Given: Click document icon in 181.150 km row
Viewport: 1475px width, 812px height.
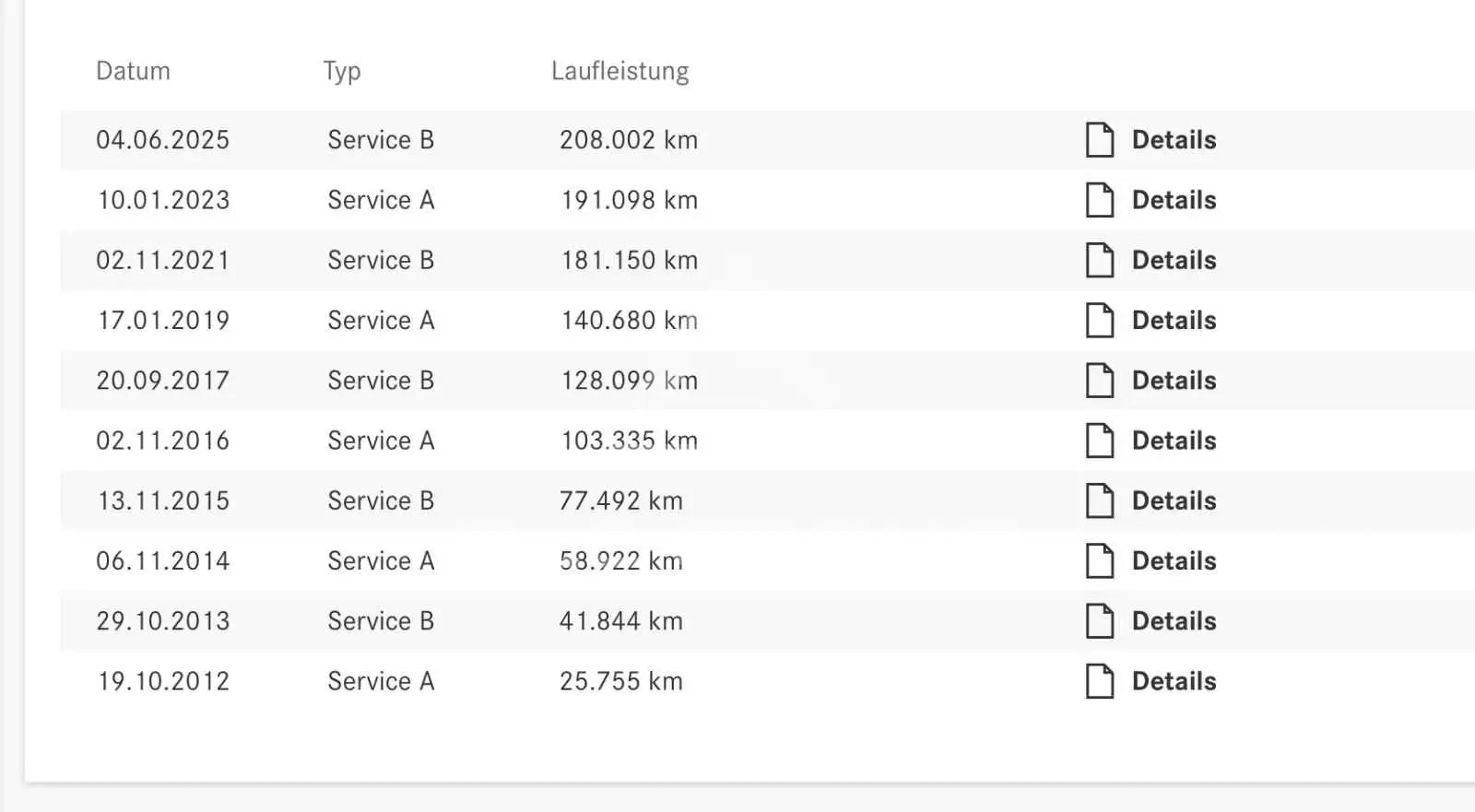Looking at the screenshot, I should (1100, 260).
